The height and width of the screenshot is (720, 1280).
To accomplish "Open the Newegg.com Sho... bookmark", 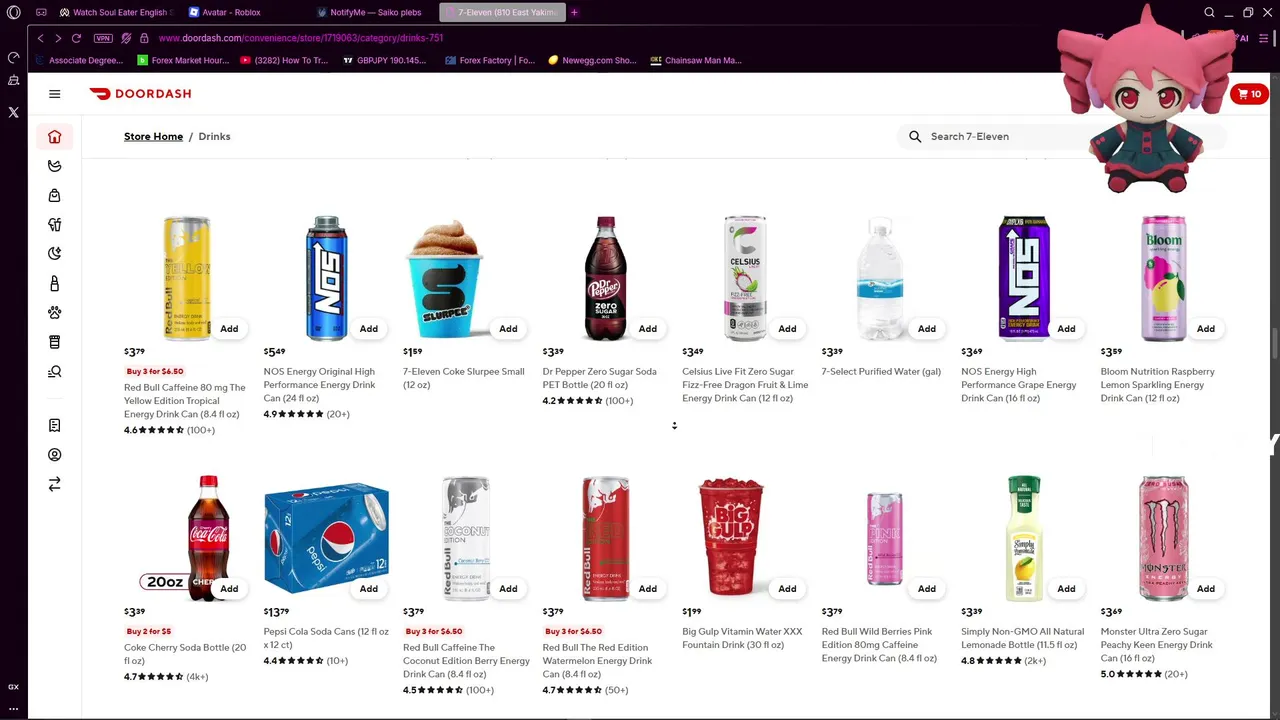I will (592, 60).
